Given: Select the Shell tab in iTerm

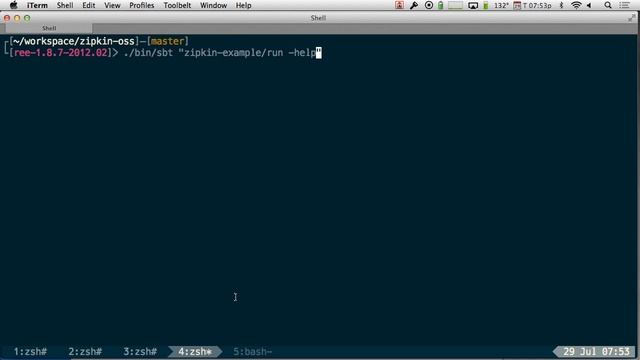Looking at the screenshot, I should click(x=49, y=28).
